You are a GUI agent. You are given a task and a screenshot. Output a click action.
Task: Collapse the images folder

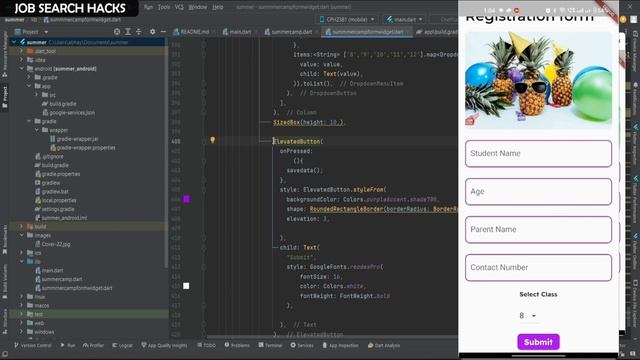[21, 235]
